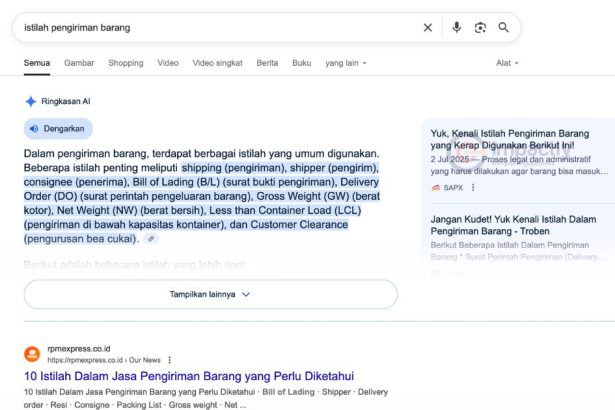This screenshot has width=615, height=410.
Task: Expand AI summary with Tampilkan lainnya
Action: pyautogui.click(x=211, y=294)
